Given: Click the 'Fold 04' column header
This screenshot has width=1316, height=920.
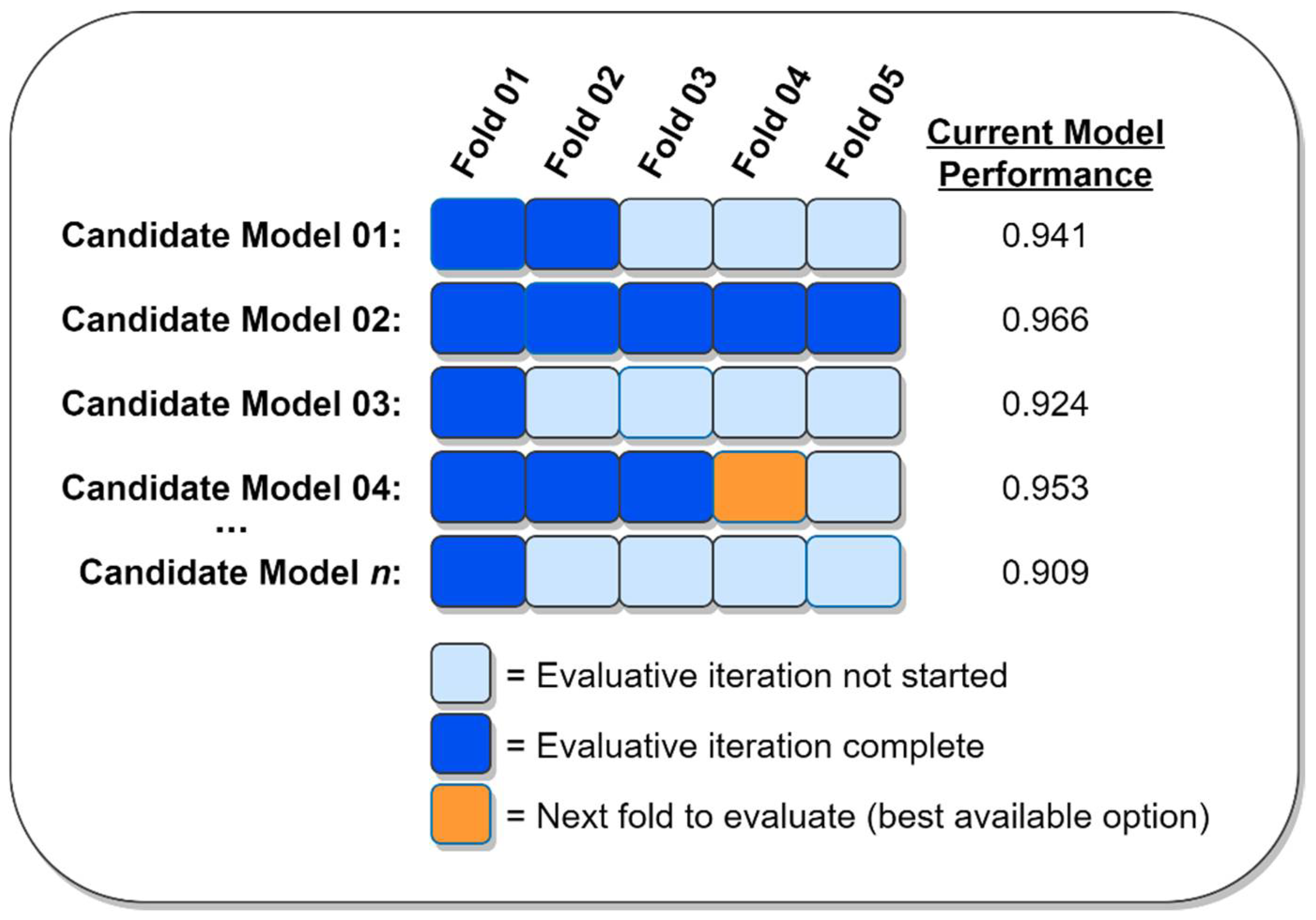Looking at the screenshot, I should coord(771,122).
